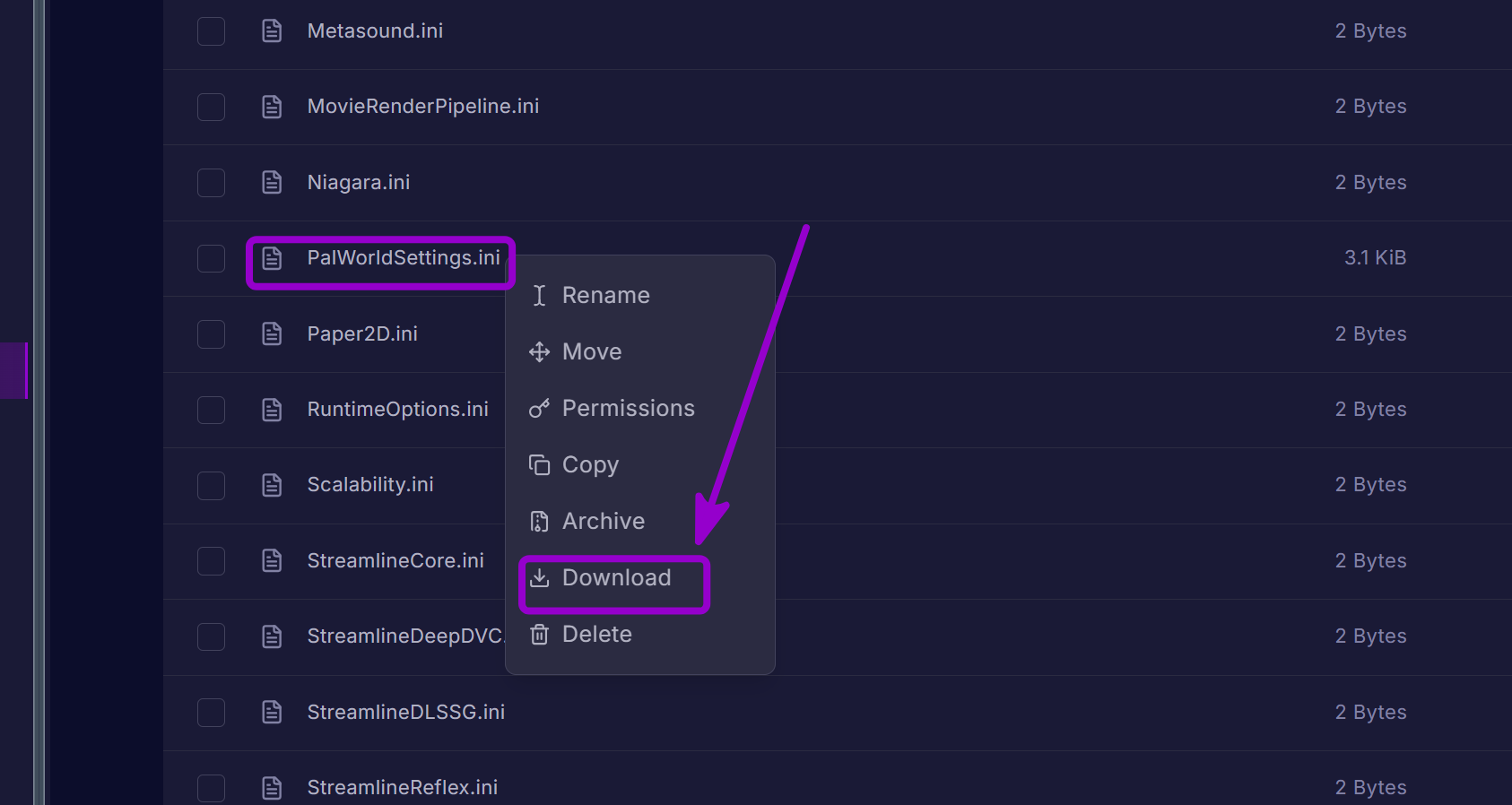This screenshot has height=805, width=1512.
Task: Open the StreamlineReflex.ini file
Action: [403, 787]
